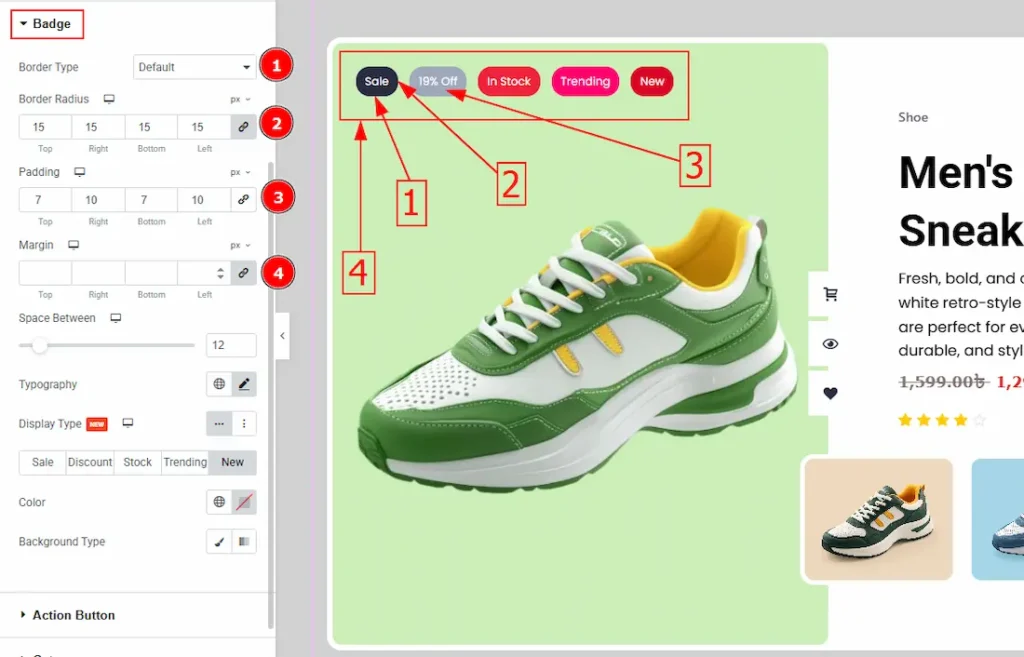Open the Typography global settings globe icon
The width and height of the screenshot is (1024, 657).
pyautogui.click(x=219, y=384)
